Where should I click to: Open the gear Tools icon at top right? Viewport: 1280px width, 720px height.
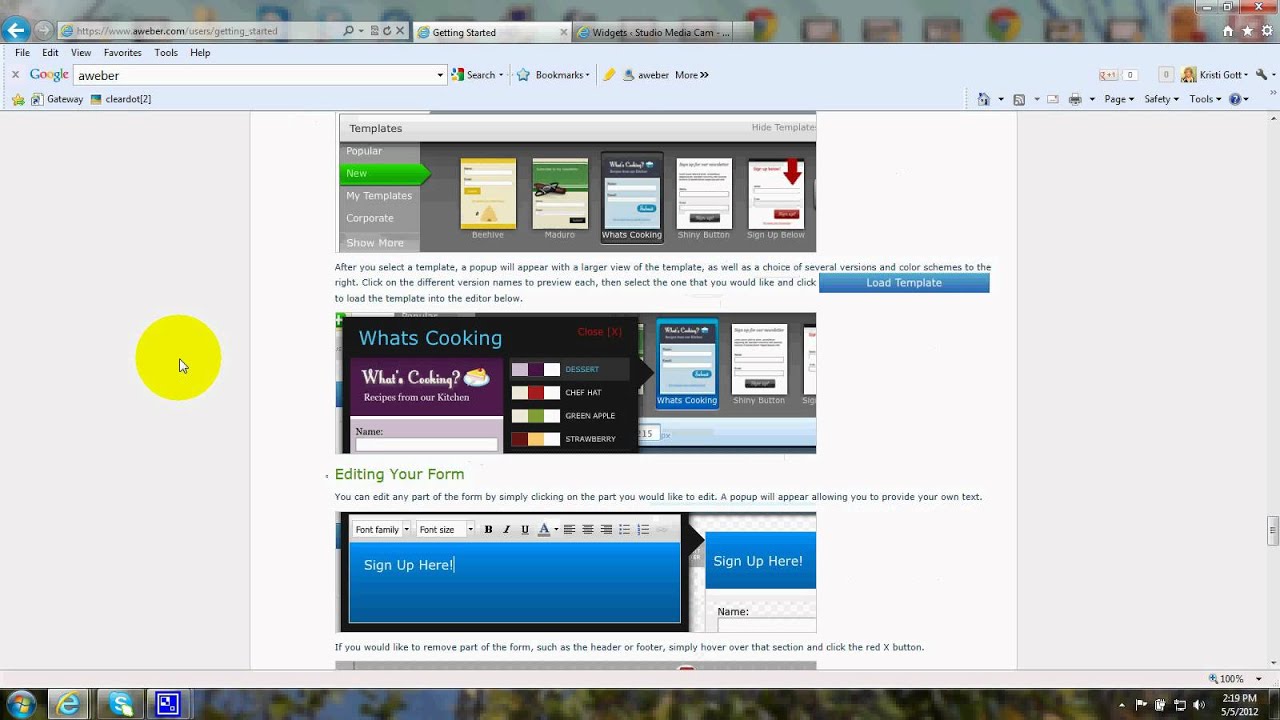(1266, 31)
